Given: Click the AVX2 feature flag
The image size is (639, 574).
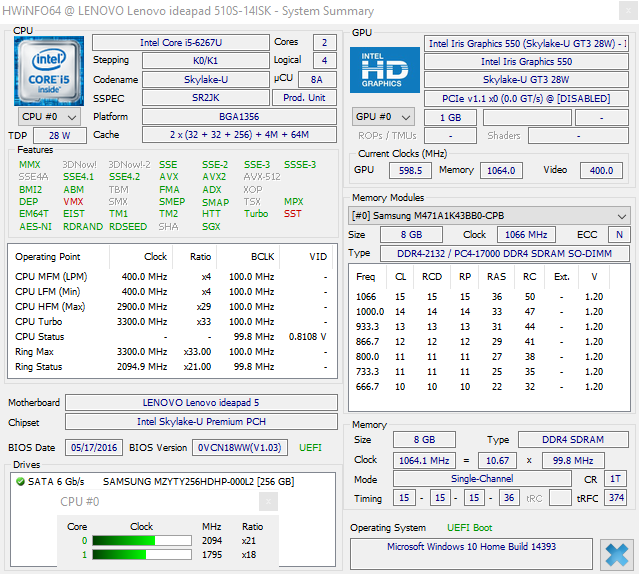Looking at the screenshot, I should tap(214, 177).
